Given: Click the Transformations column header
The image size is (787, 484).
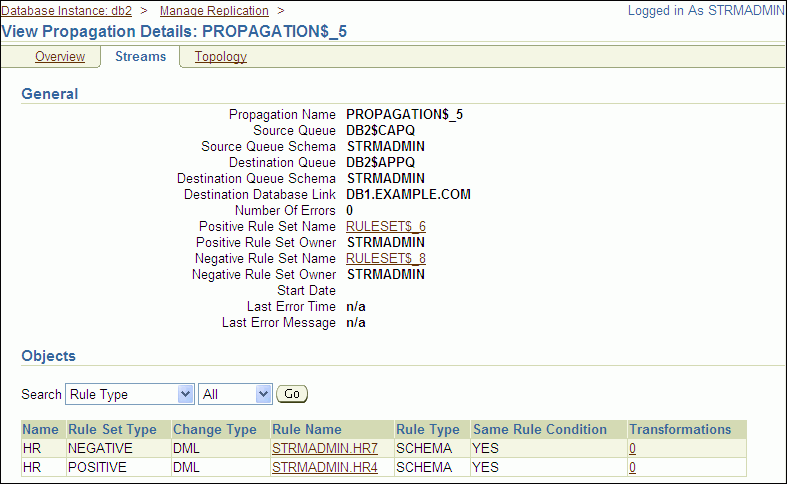Looking at the screenshot, I should [x=680, y=430].
